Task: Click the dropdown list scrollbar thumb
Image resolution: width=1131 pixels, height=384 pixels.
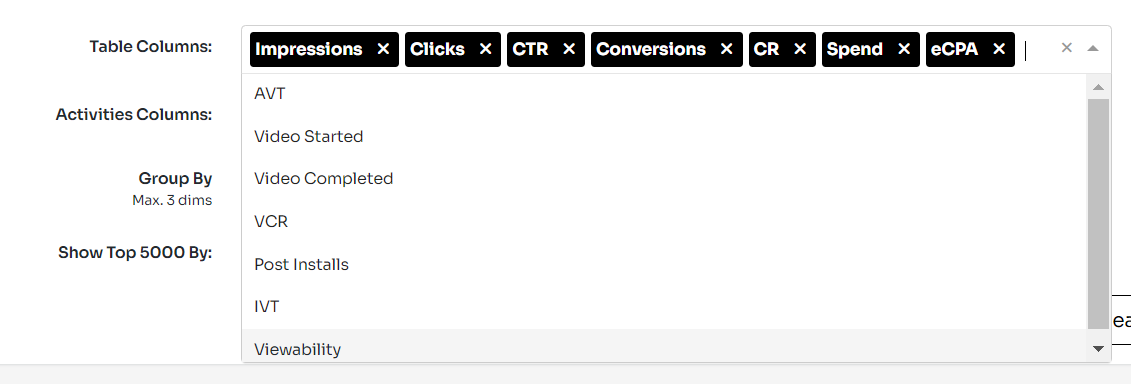Action: click(1099, 214)
